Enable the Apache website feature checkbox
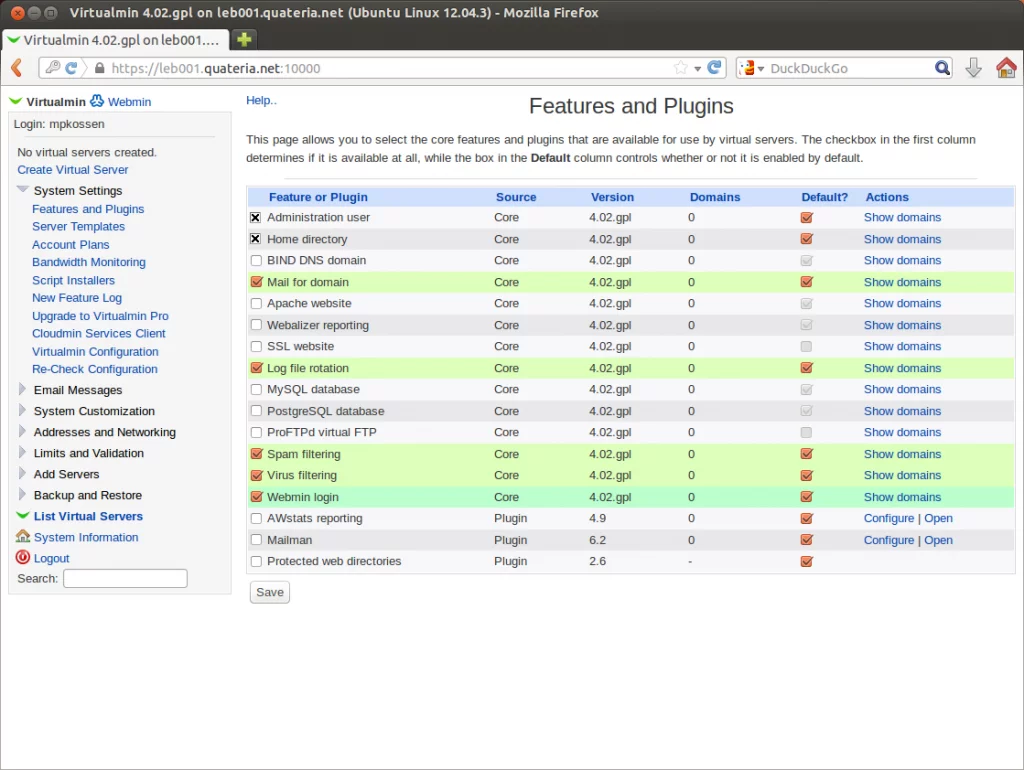1024x770 pixels. point(256,303)
